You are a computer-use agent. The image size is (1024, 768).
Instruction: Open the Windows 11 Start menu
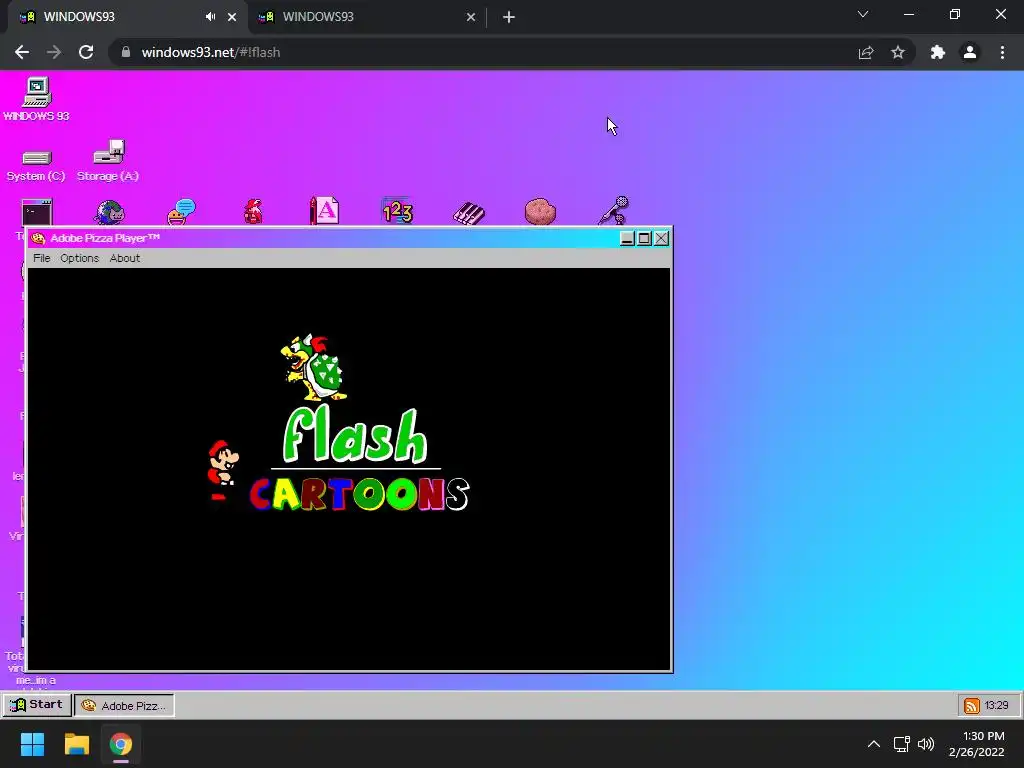coord(32,744)
